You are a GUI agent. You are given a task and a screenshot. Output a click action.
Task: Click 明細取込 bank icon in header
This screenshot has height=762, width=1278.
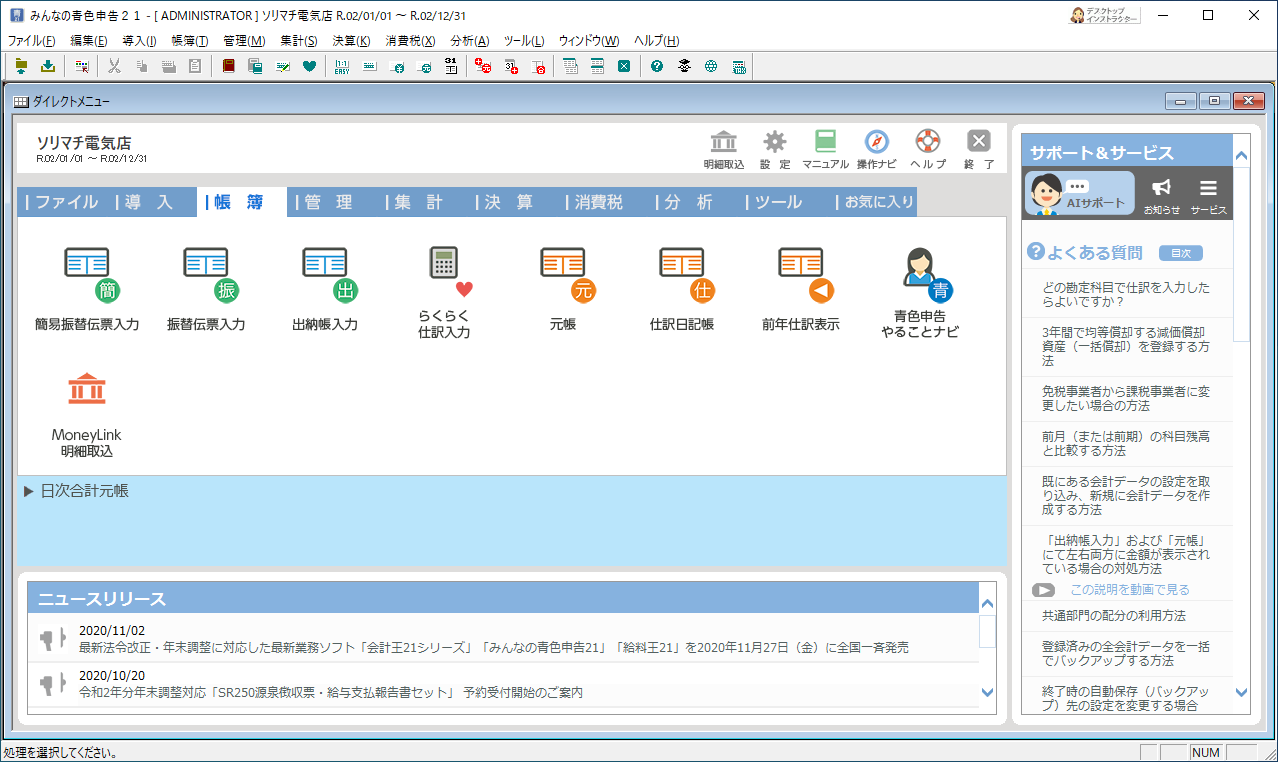pyautogui.click(x=724, y=150)
